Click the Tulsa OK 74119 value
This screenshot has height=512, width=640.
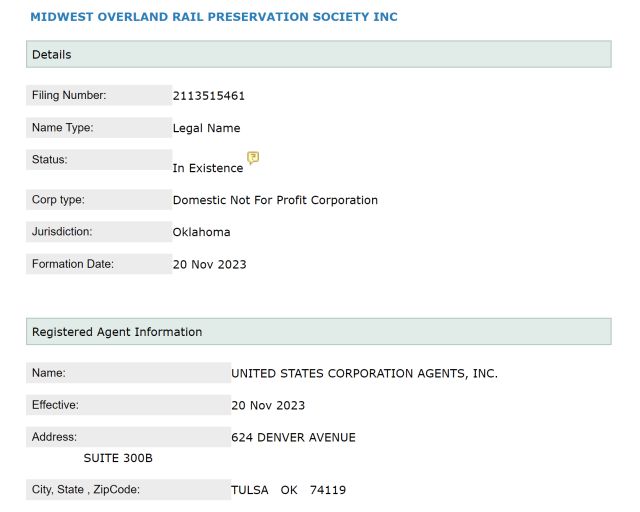click(x=288, y=490)
